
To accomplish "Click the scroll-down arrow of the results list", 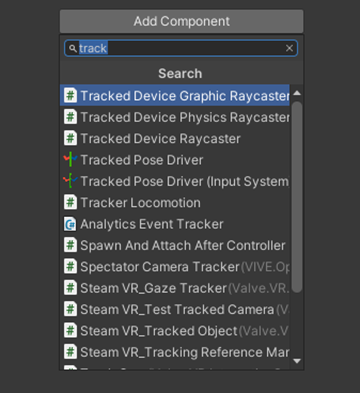I will coord(297,361).
